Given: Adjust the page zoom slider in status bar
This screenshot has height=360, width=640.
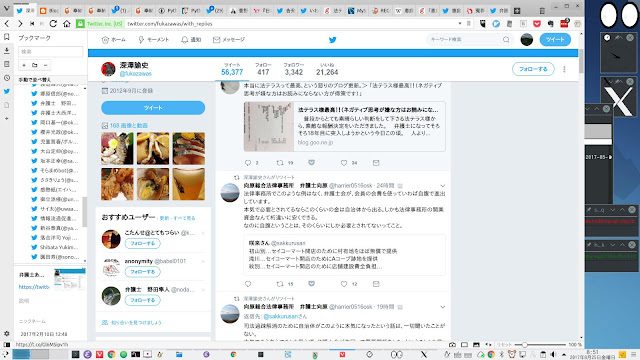Looking at the screenshot, I should tap(541, 344).
